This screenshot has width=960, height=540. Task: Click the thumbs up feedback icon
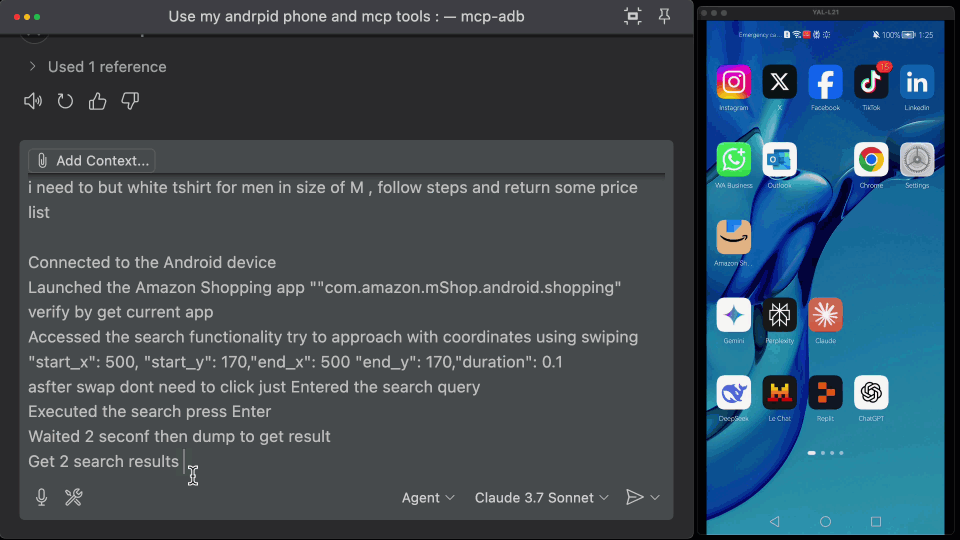[x=97, y=101]
